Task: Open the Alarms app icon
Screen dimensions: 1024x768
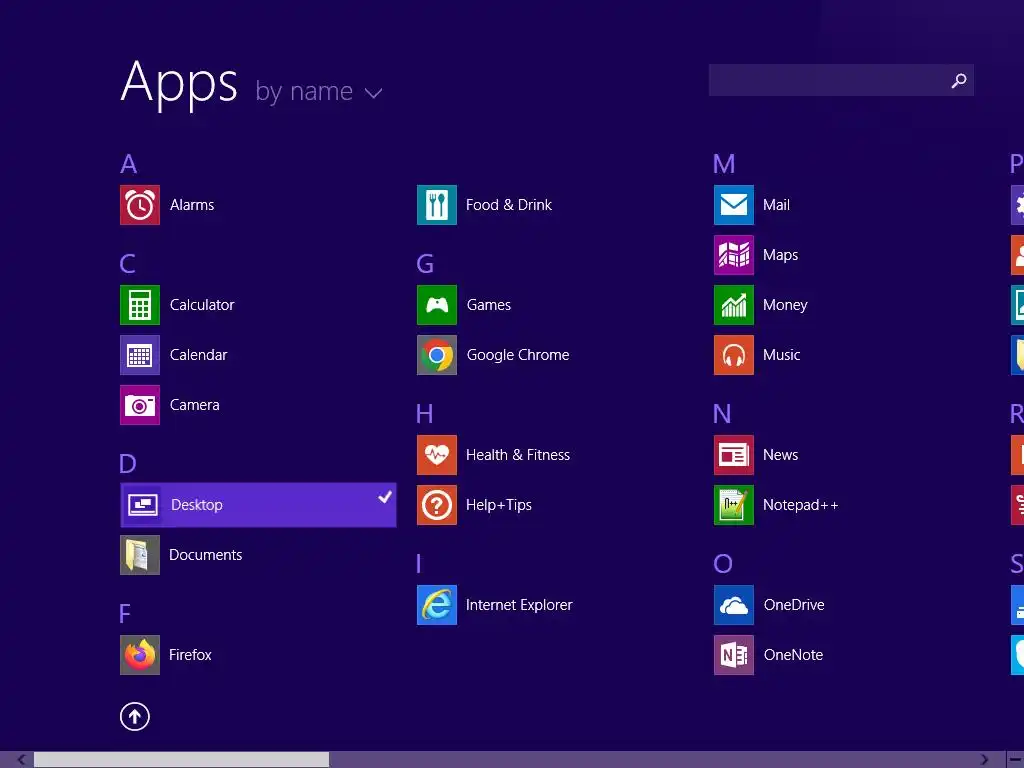Action: pos(140,205)
